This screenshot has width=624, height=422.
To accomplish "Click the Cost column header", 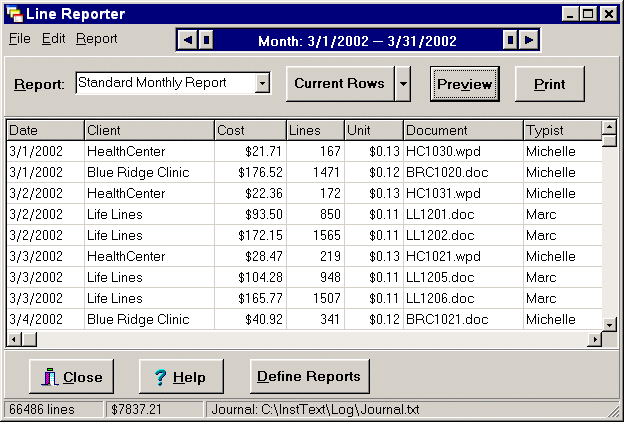I will pos(250,131).
